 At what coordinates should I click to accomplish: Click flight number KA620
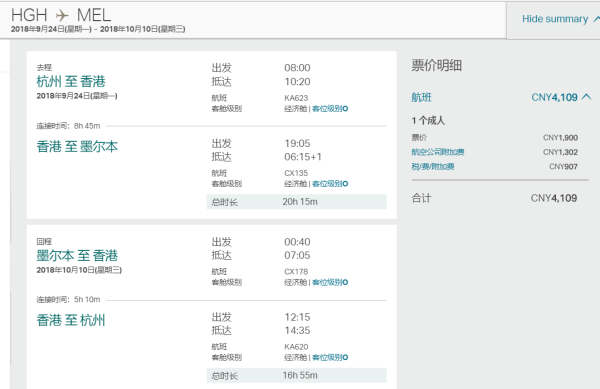[x=296, y=347]
